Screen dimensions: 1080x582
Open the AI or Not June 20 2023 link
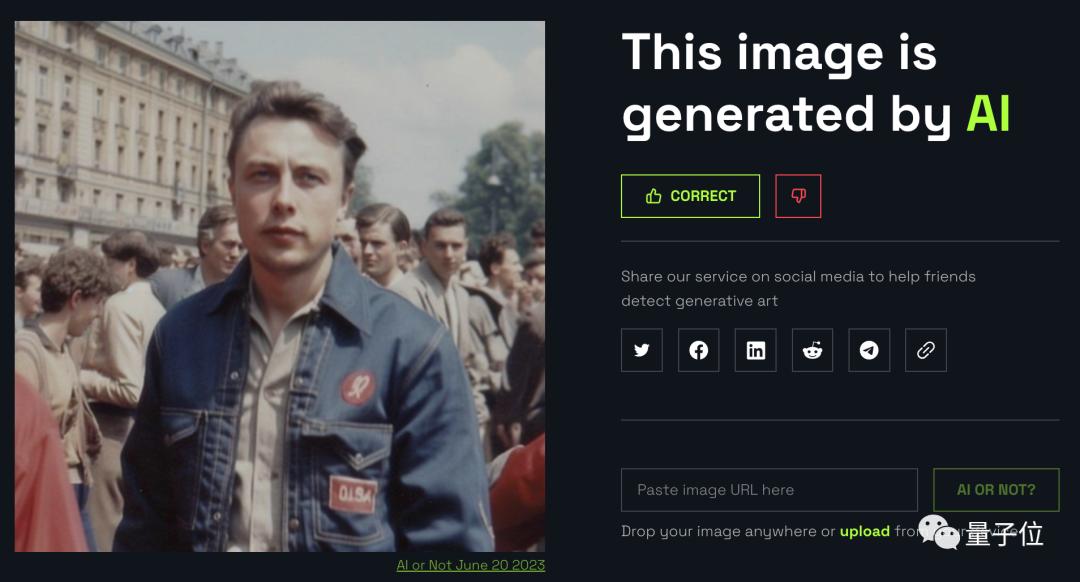tap(470, 565)
